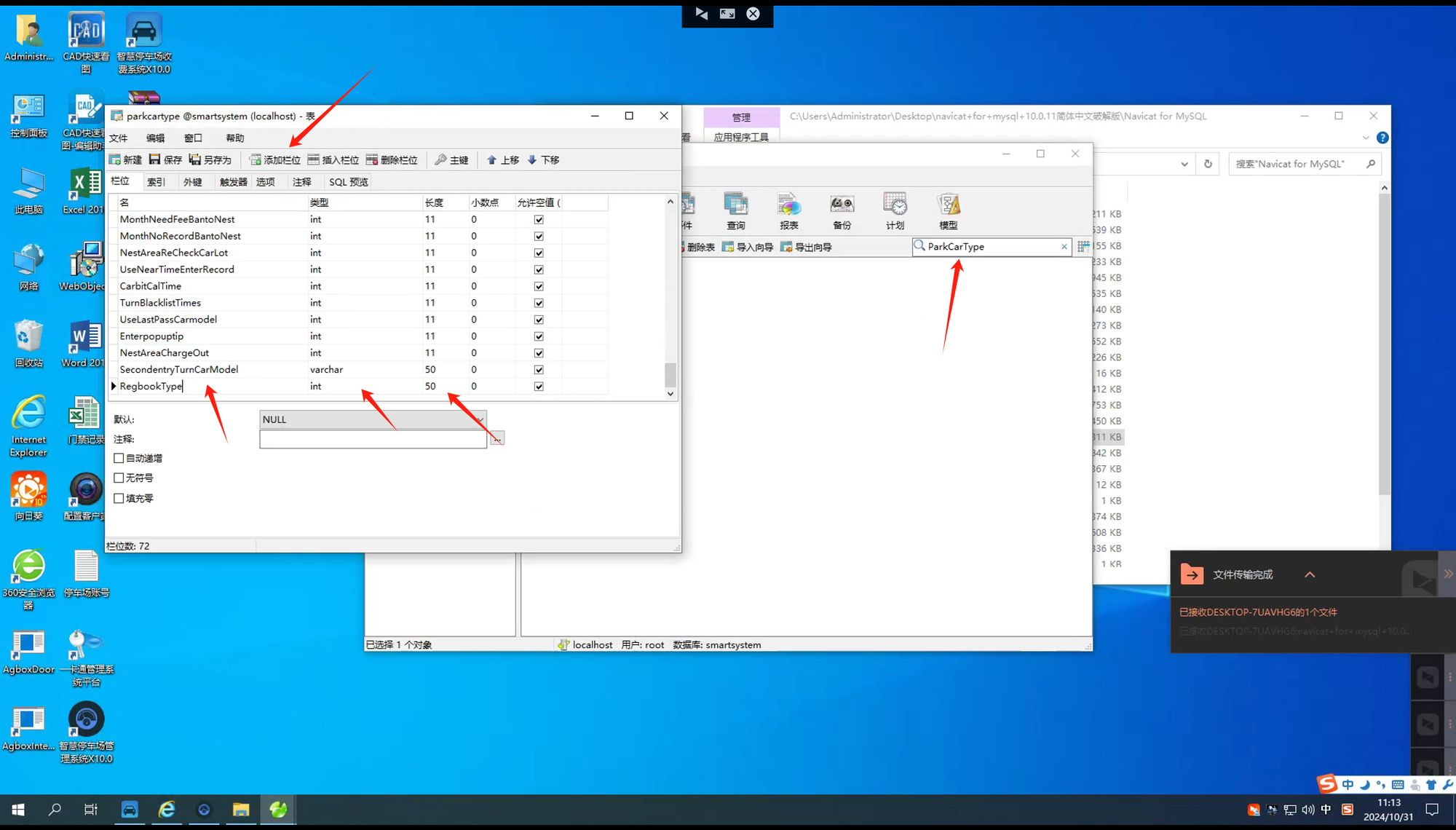
Task: Toggle allow-null checkbox for SecondentryTurnCarModel
Action: pyautogui.click(x=539, y=370)
